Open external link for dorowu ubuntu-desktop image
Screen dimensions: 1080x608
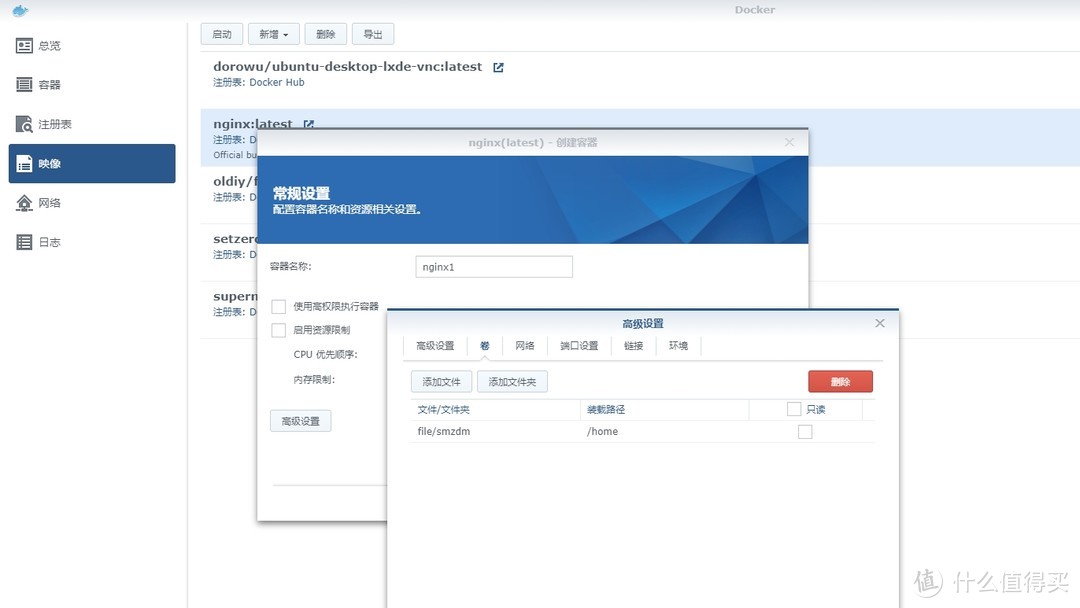[x=498, y=67]
